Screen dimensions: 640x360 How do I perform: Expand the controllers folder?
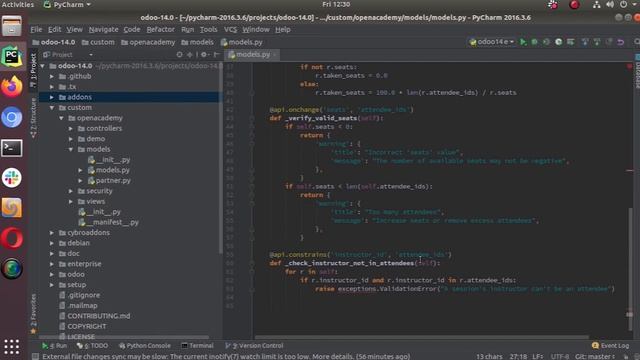[71, 129]
